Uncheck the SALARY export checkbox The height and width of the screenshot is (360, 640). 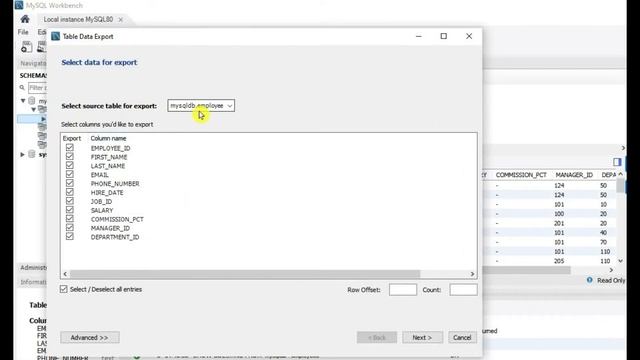coord(70,210)
